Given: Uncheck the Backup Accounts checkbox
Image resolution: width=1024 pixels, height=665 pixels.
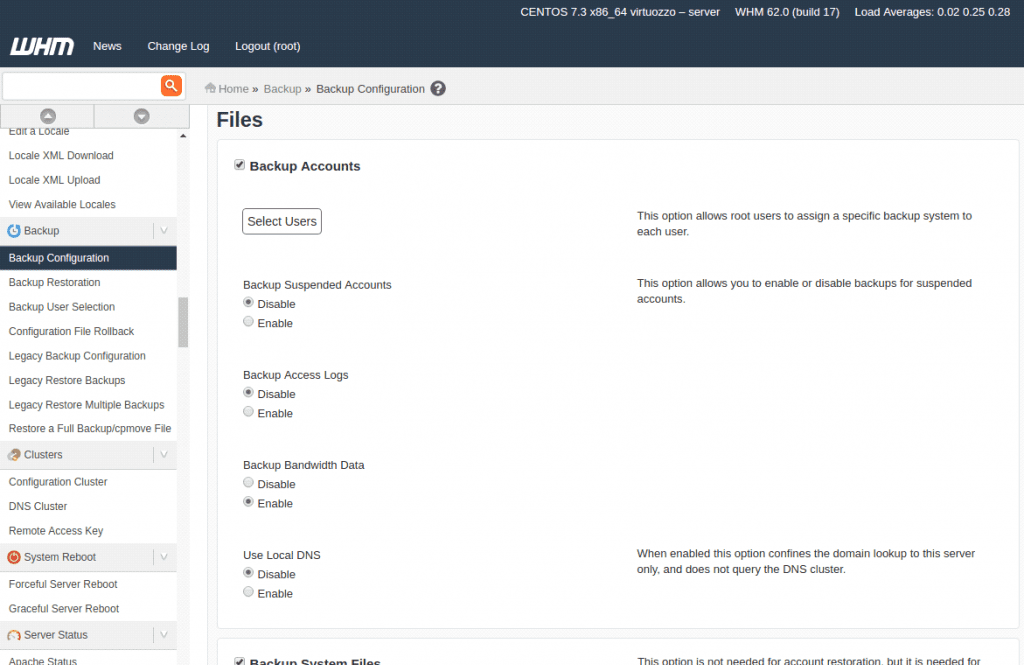Looking at the screenshot, I should click(x=240, y=165).
